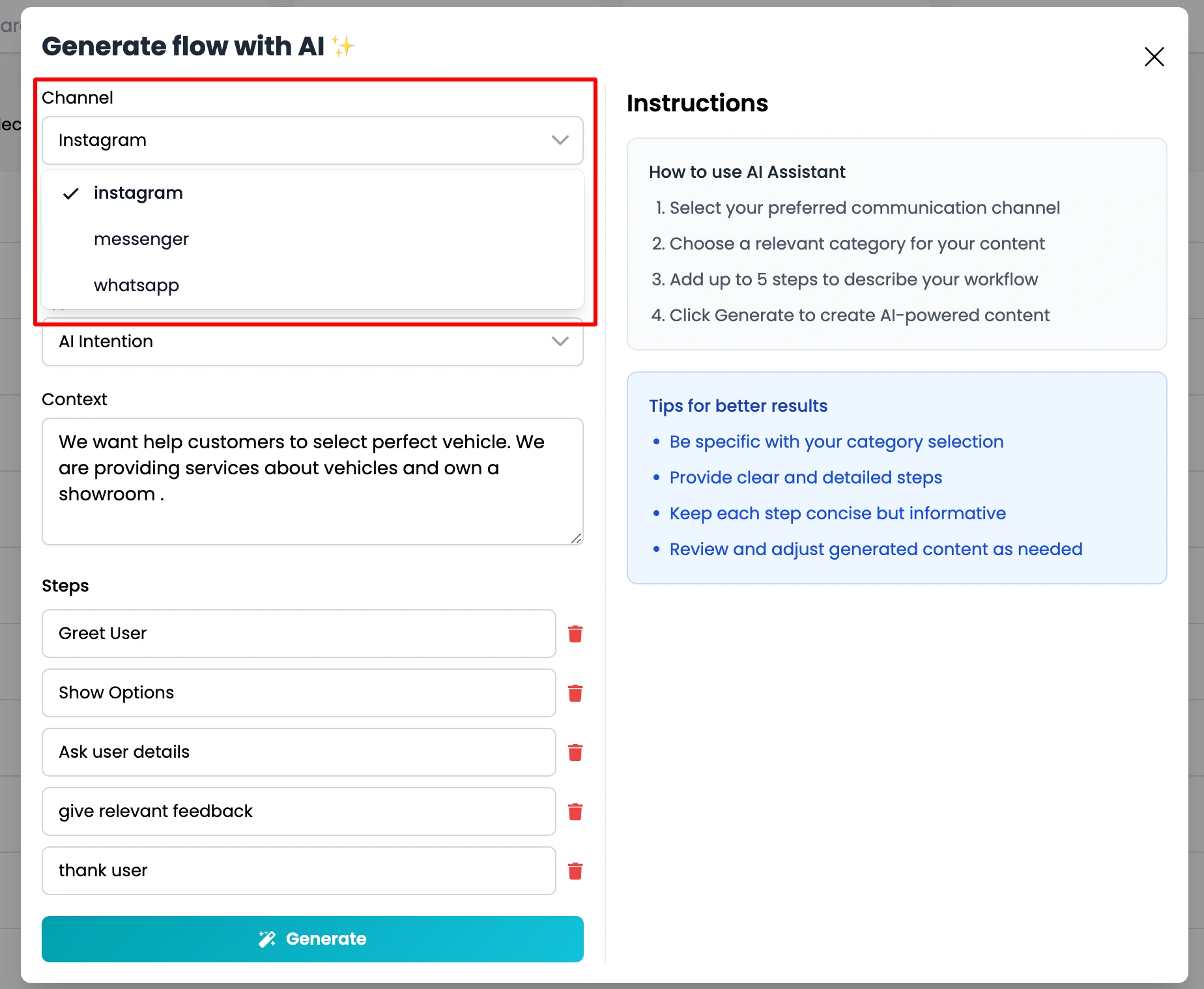Edit the Context text area
Viewport: 1204px width, 989px height.
pos(313,481)
